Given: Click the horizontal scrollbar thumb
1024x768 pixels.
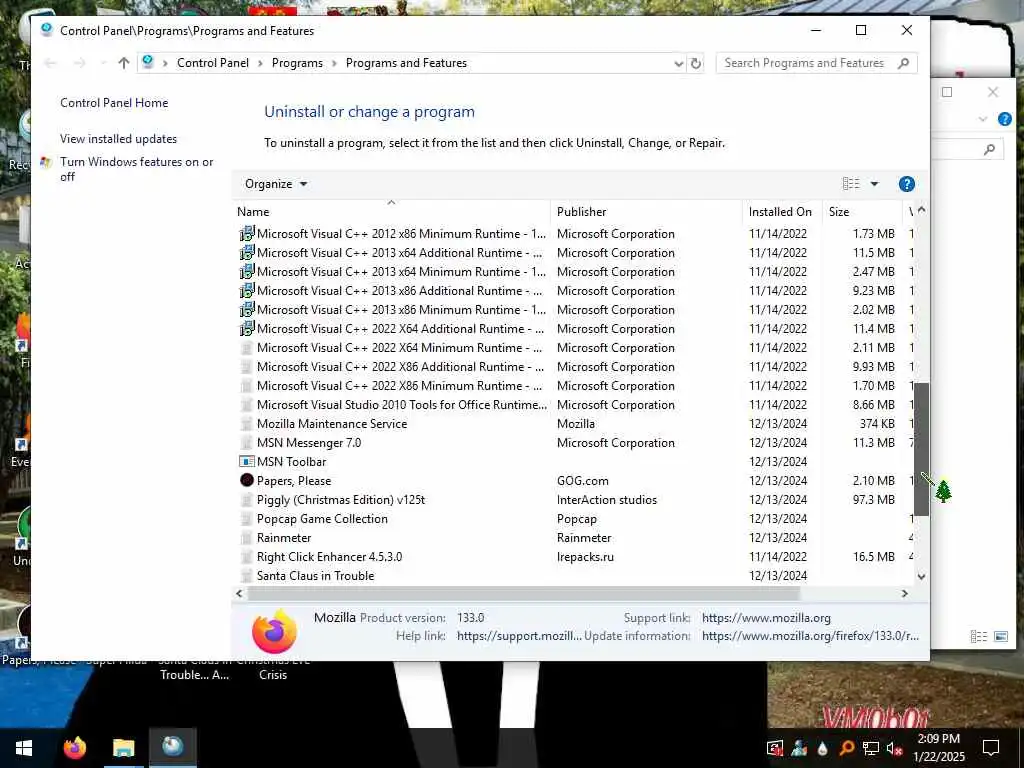Looking at the screenshot, I should point(523,594).
